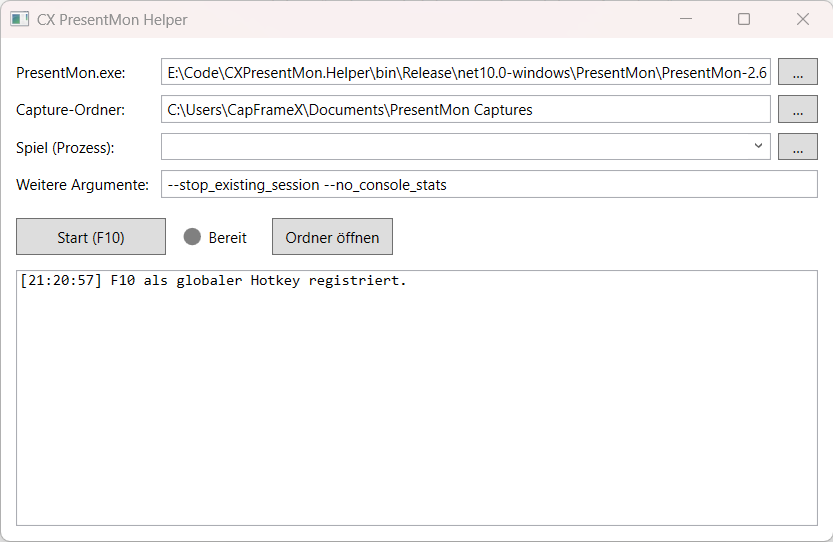The width and height of the screenshot is (833, 542).
Task: Click inside the Spiel (Prozess) combo box
Action: (465, 147)
